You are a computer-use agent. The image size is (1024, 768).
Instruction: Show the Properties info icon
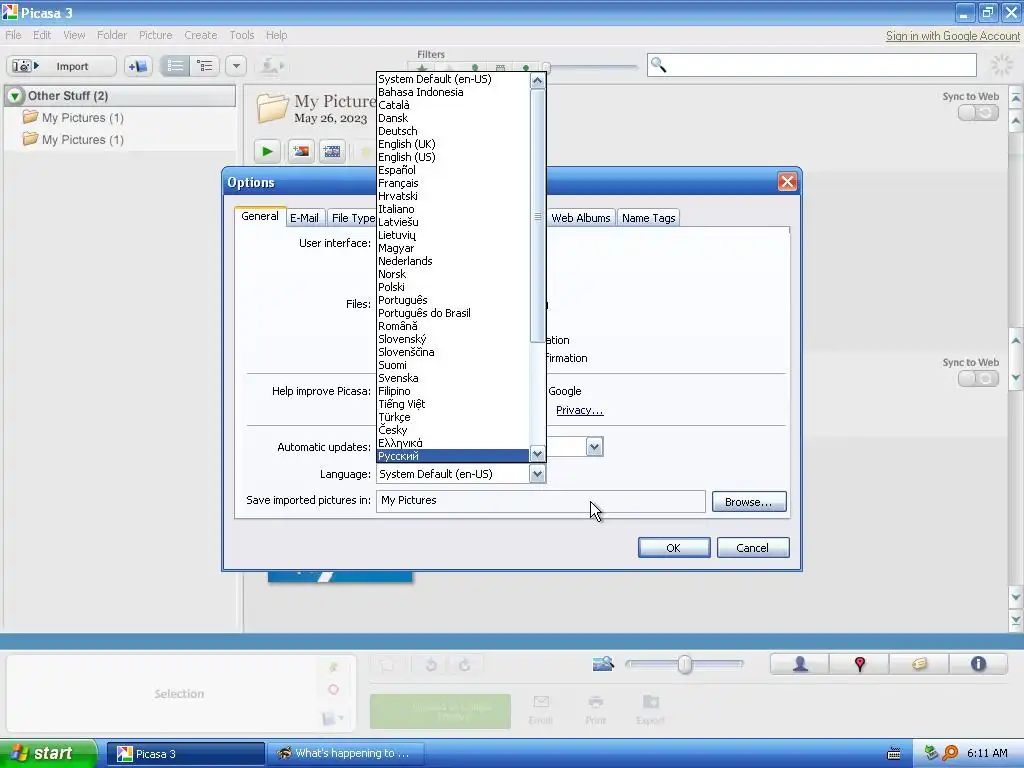(978, 664)
